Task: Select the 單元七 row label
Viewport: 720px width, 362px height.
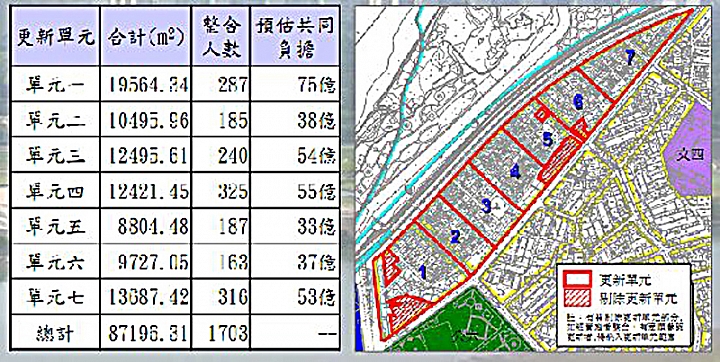Action: (x=56, y=297)
